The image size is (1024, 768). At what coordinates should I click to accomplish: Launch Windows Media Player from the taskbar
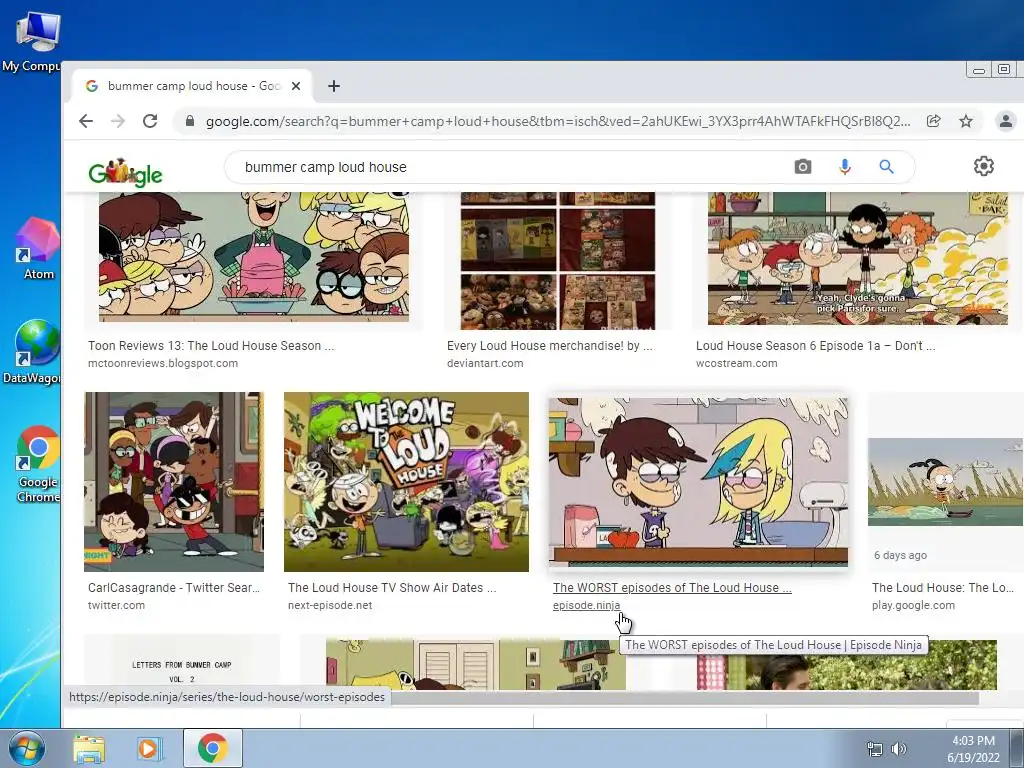tap(148, 748)
